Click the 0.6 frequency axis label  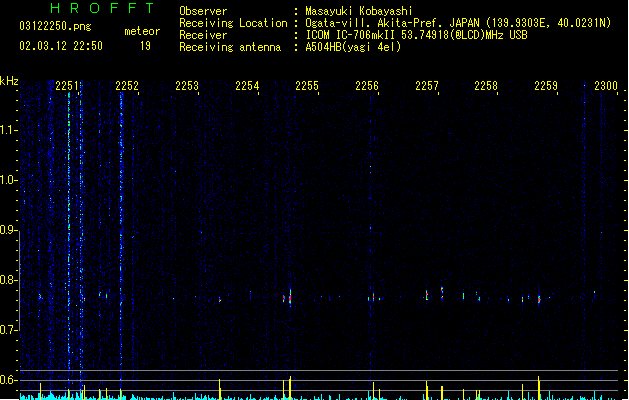tap(8, 380)
